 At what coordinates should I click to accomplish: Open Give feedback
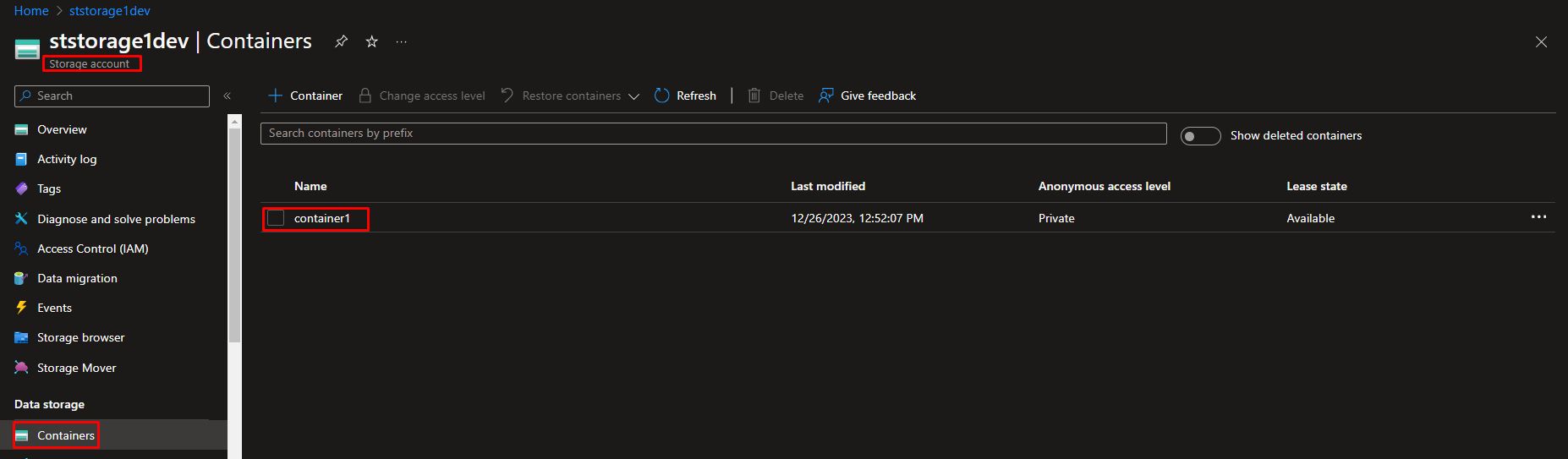tap(868, 96)
